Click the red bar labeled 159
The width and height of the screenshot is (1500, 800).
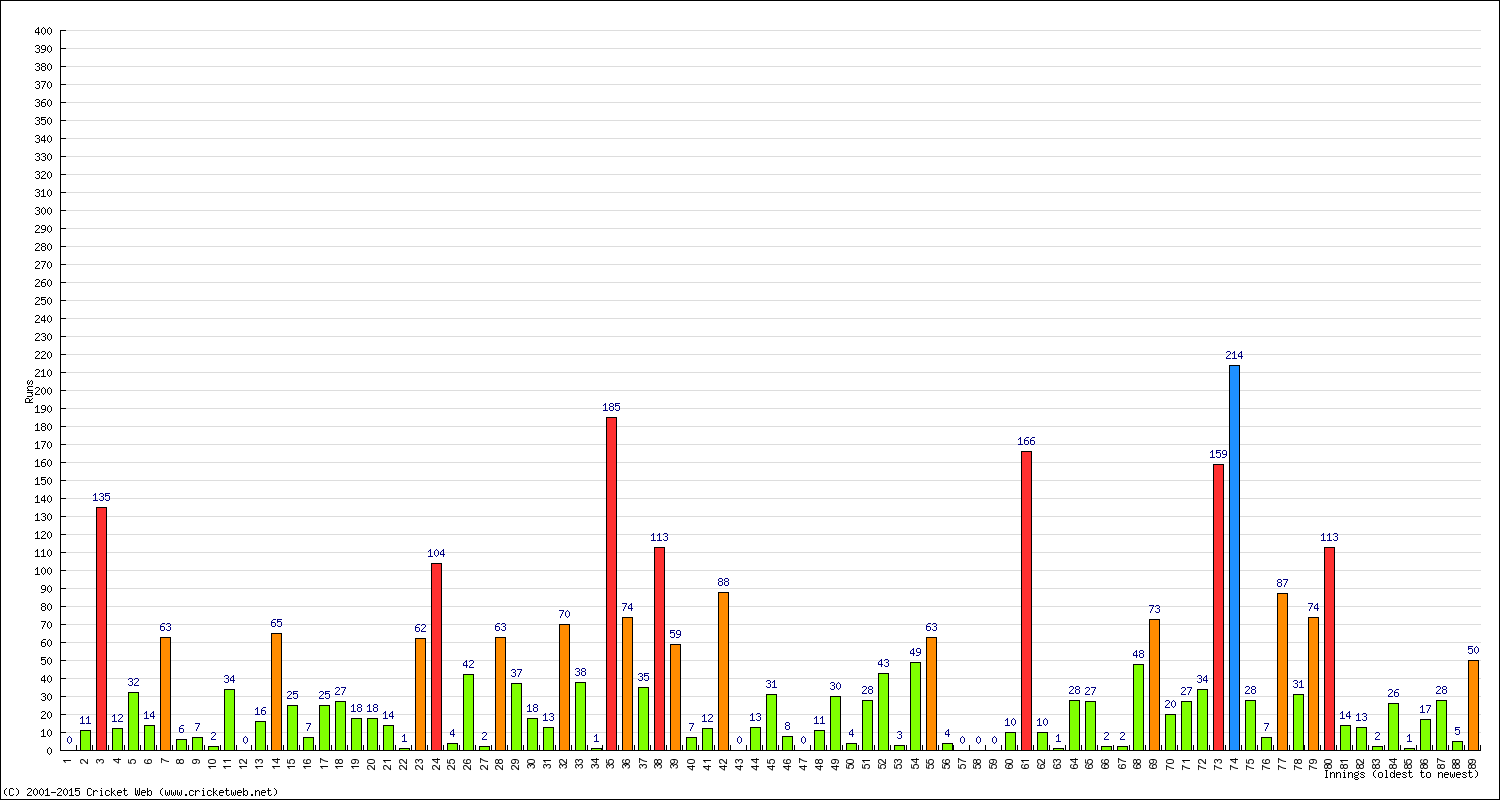point(1218,607)
